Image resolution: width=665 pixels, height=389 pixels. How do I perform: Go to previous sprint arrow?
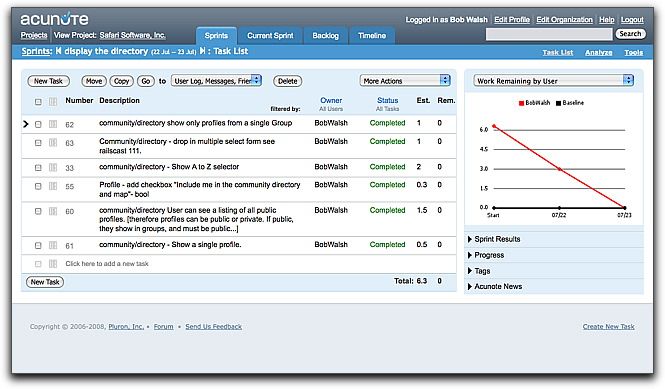(x=59, y=51)
